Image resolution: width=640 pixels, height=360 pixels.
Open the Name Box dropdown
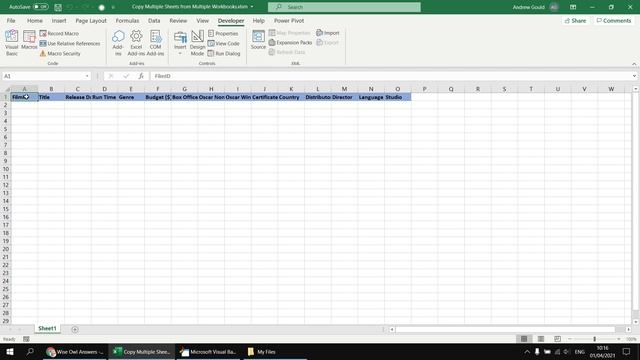point(87,76)
